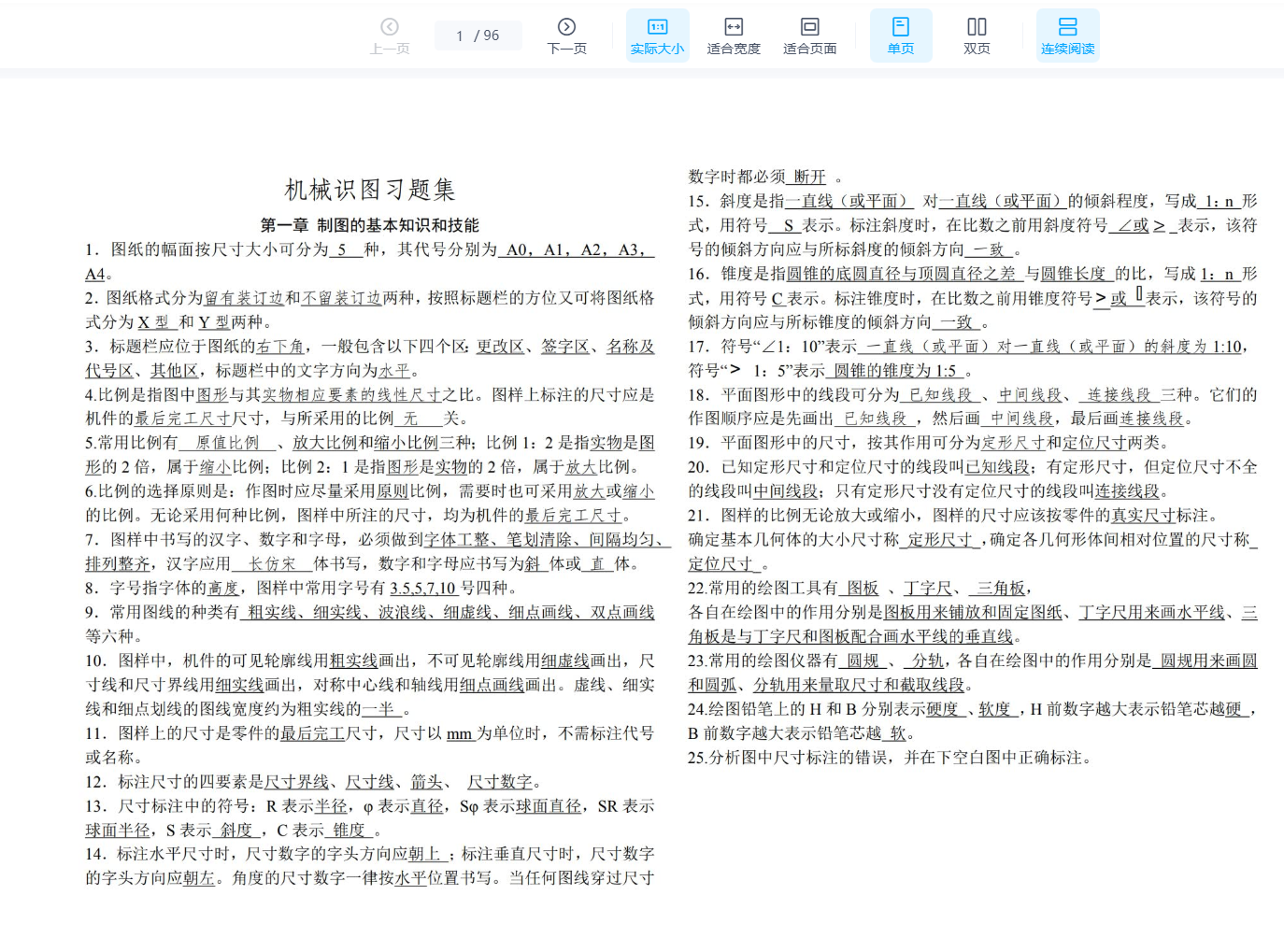Viewport: 1284px width, 952px height.
Task: Click question 25 about 分析图中尺寸标注的错误
Action: tap(890, 758)
